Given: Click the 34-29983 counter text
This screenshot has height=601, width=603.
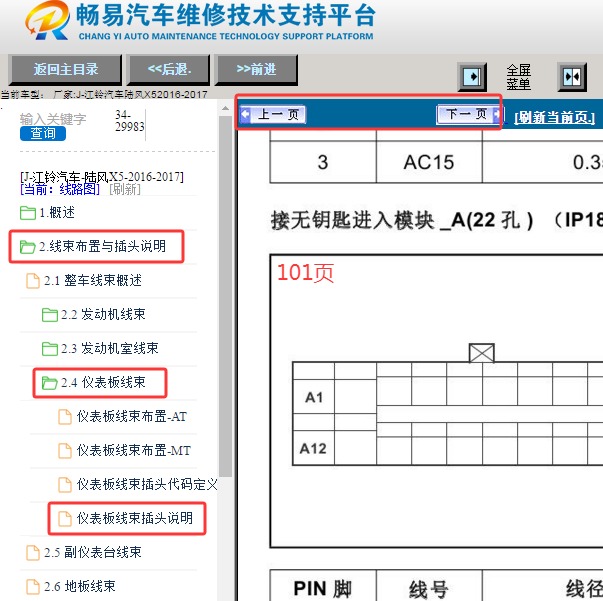Looking at the screenshot, I should (130, 121).
